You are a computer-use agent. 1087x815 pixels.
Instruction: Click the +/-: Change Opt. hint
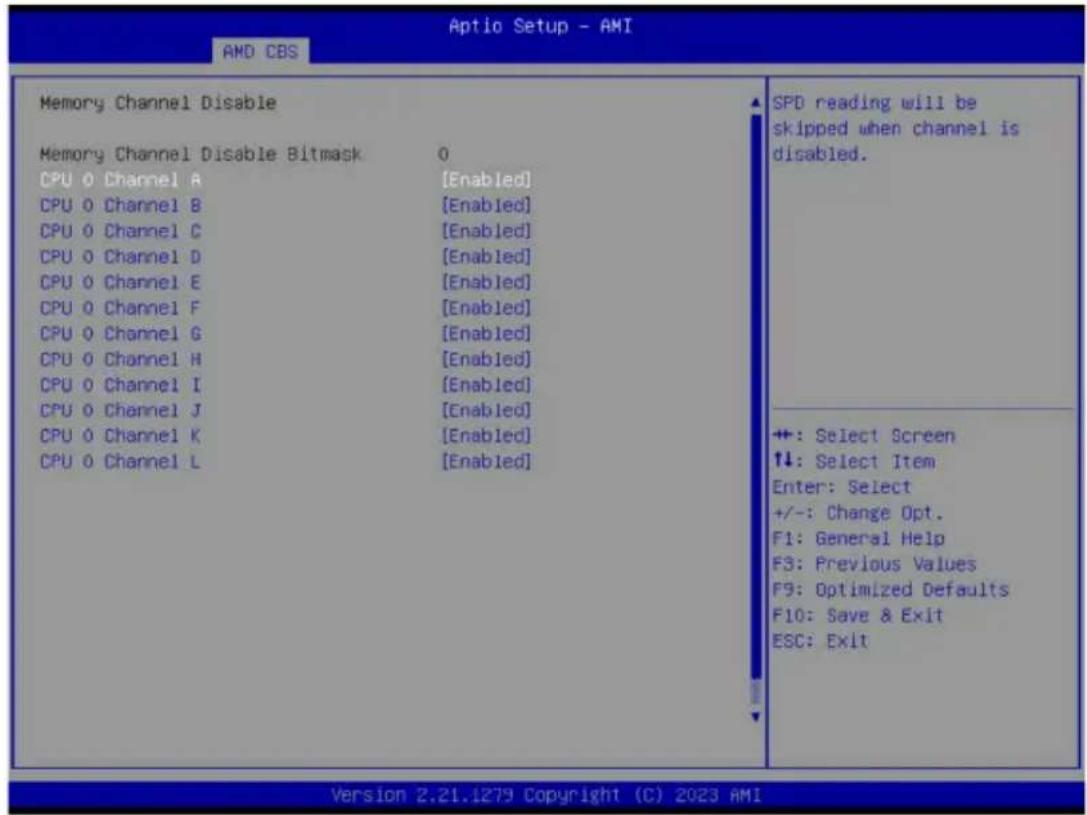click(x=858, y=514)
